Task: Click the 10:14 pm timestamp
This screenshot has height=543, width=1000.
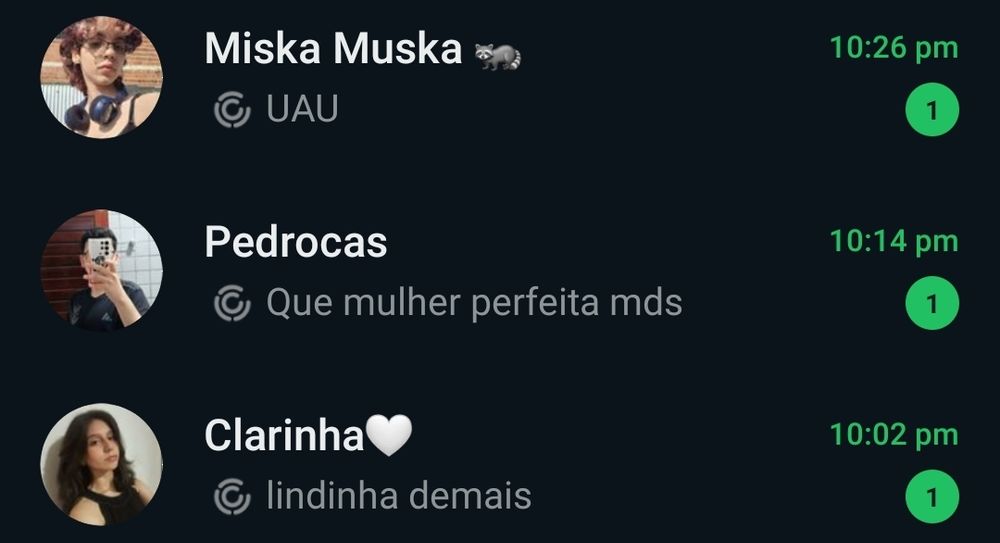Action: point(893,242)
